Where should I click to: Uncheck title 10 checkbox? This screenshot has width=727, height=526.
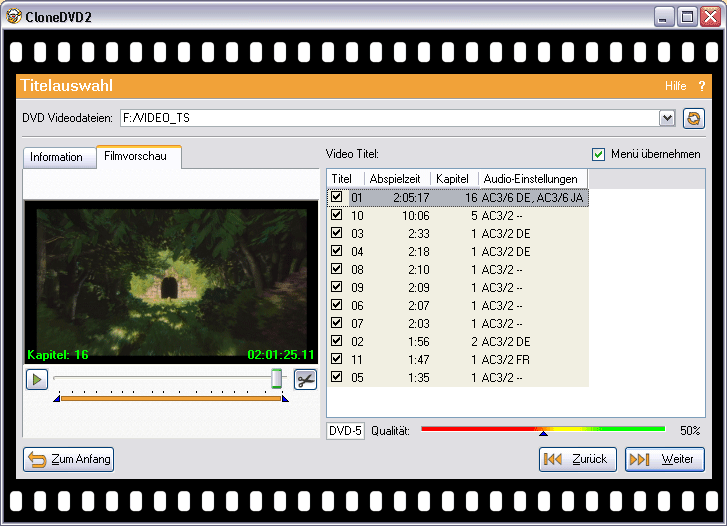(337, 215)
